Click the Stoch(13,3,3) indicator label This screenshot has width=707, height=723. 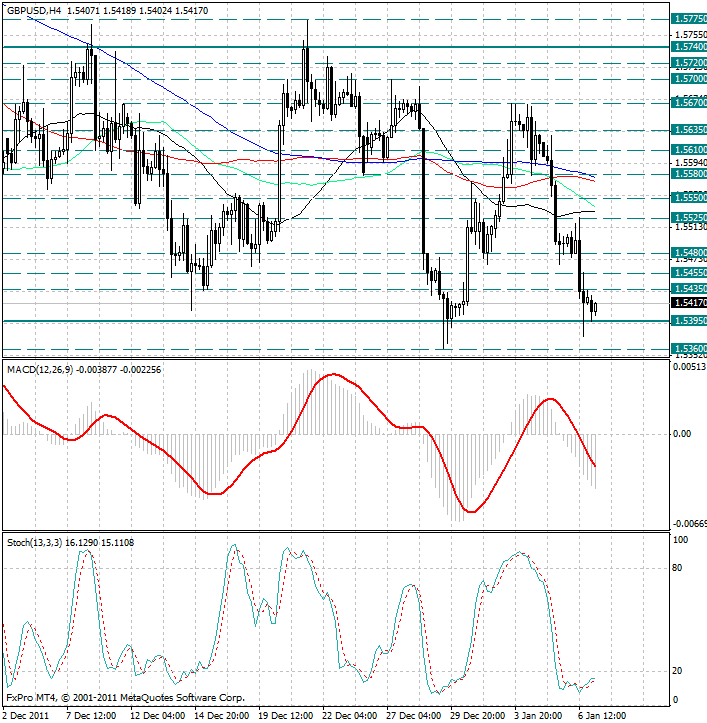point(40,543)
